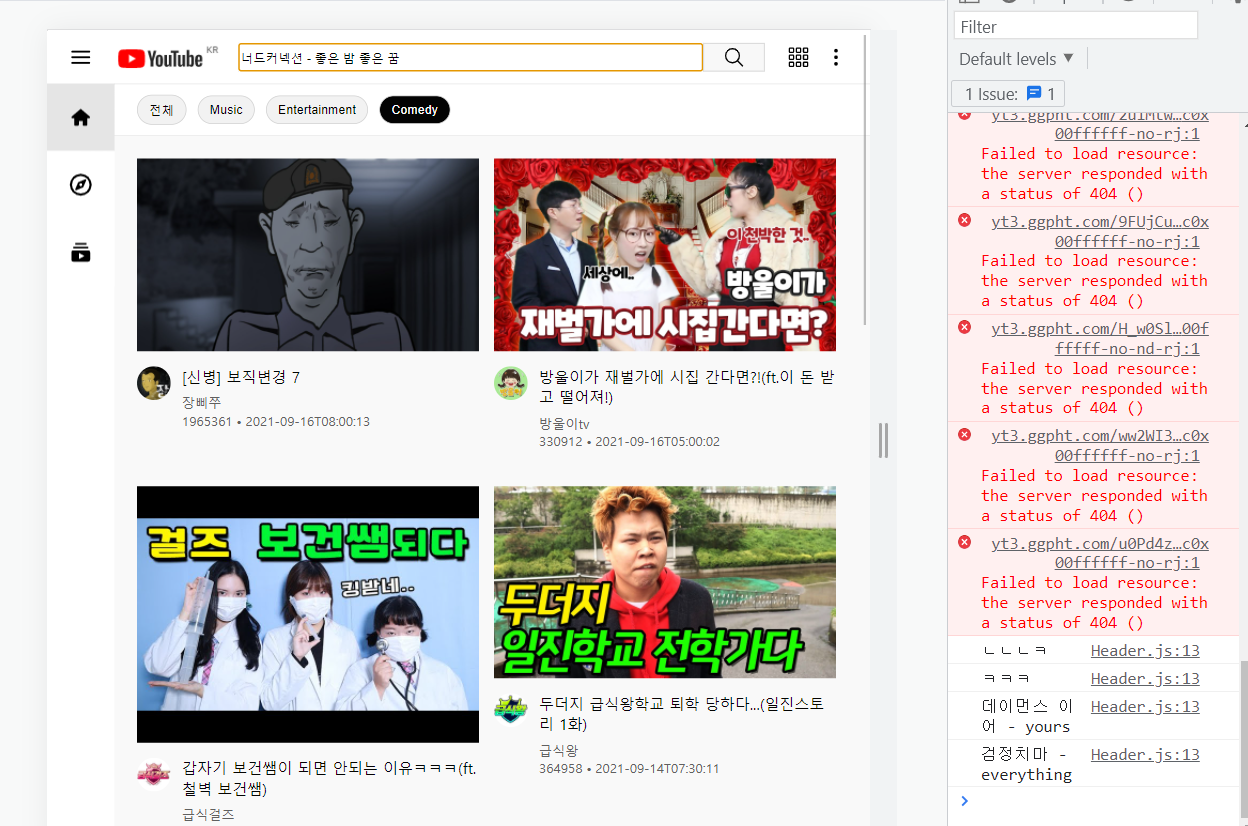Click the console prompt chevron
Screen dimensions: 1248x826
click(x=964, y=800)
